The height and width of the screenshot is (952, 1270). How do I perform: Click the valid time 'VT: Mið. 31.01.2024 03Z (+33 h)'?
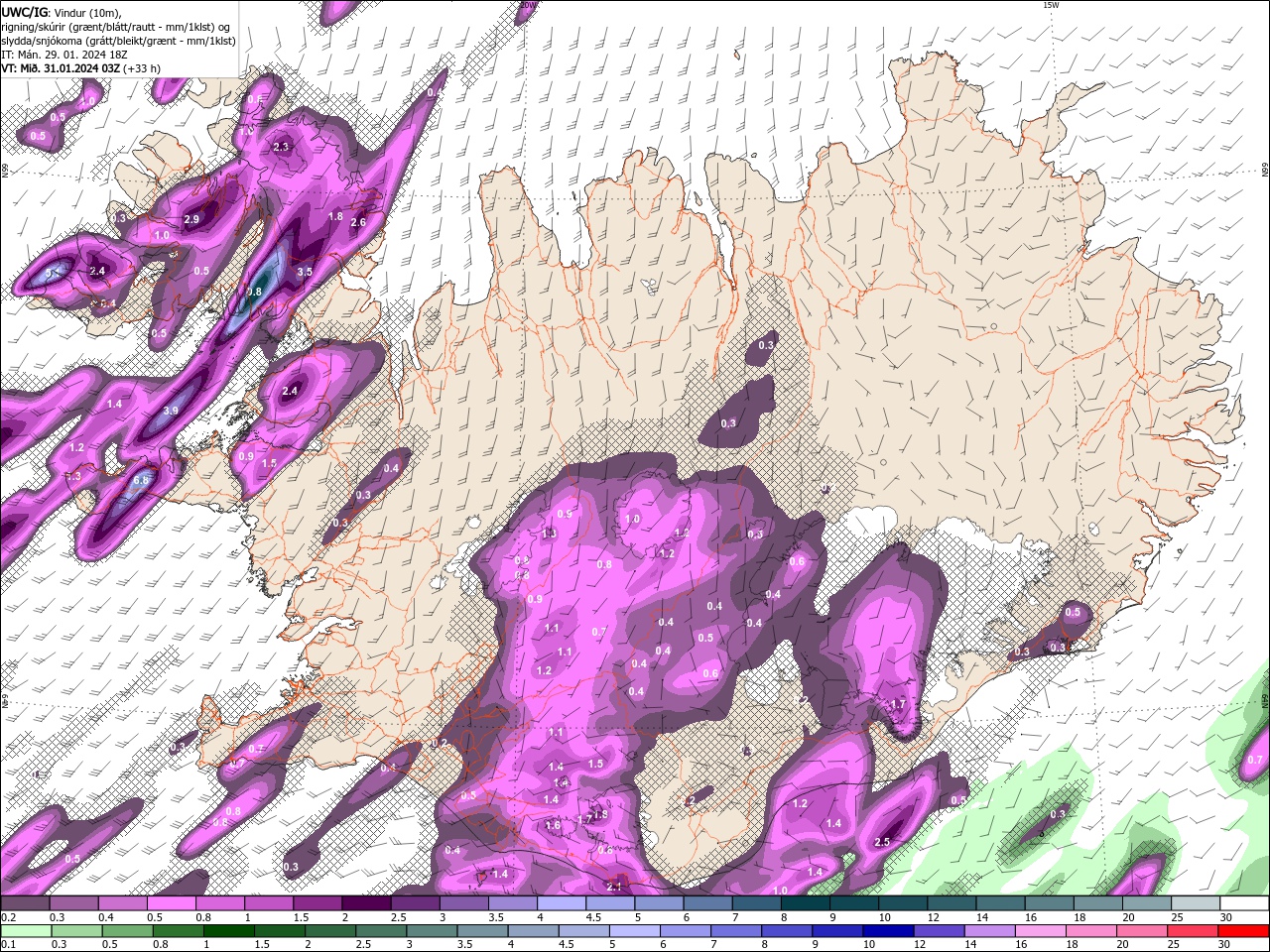(80, 68)
